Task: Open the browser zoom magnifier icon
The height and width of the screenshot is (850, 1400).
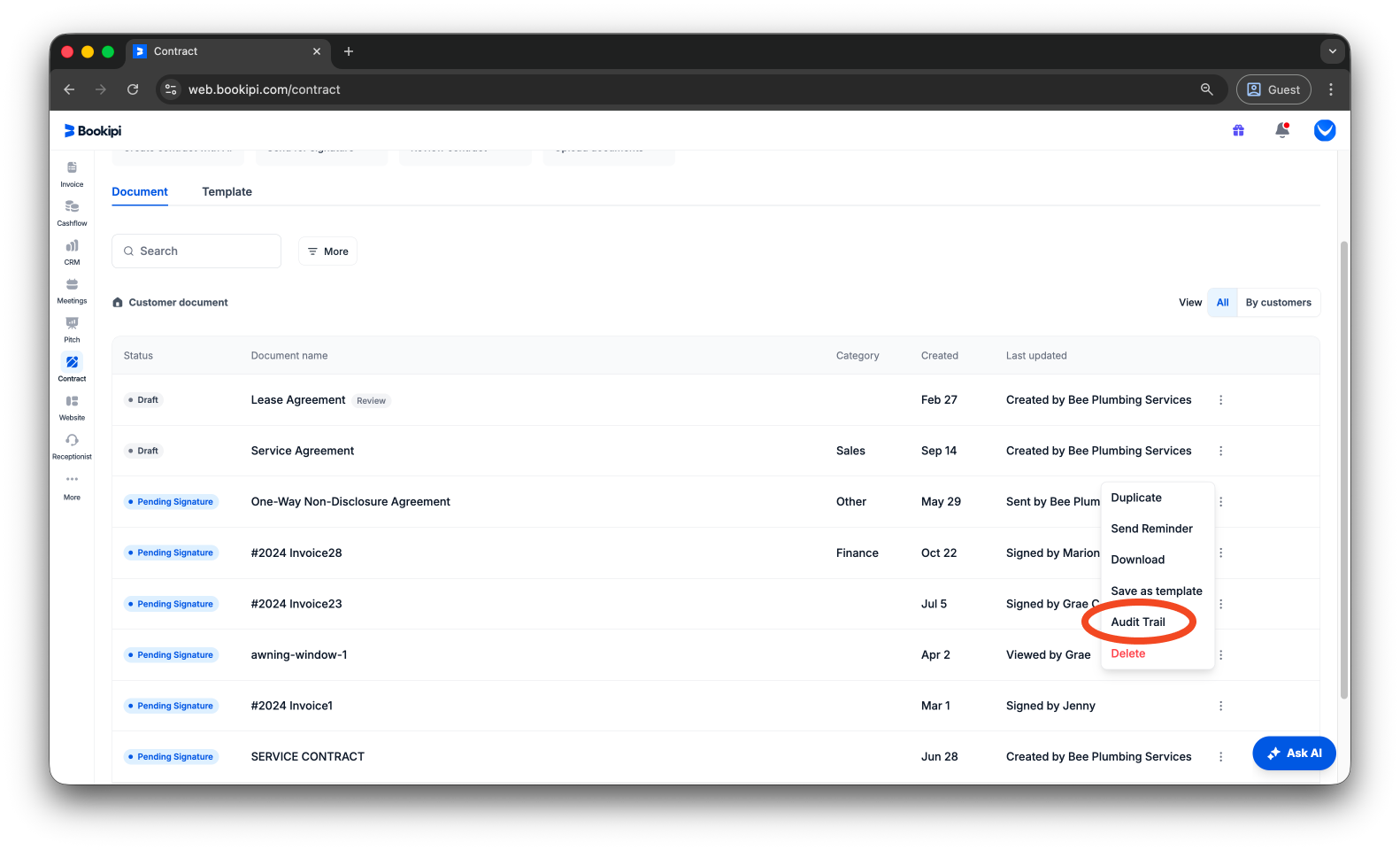Action: coord(1206,89)
